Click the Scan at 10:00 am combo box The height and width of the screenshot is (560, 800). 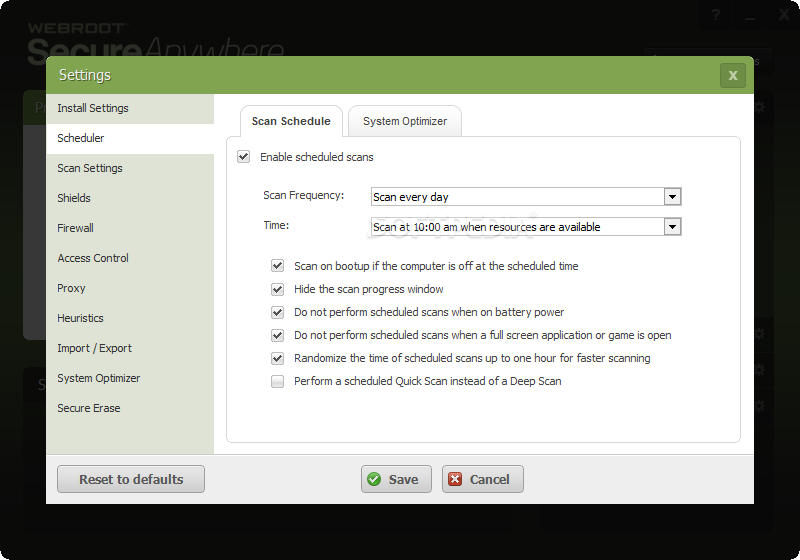tap(526, 226)
